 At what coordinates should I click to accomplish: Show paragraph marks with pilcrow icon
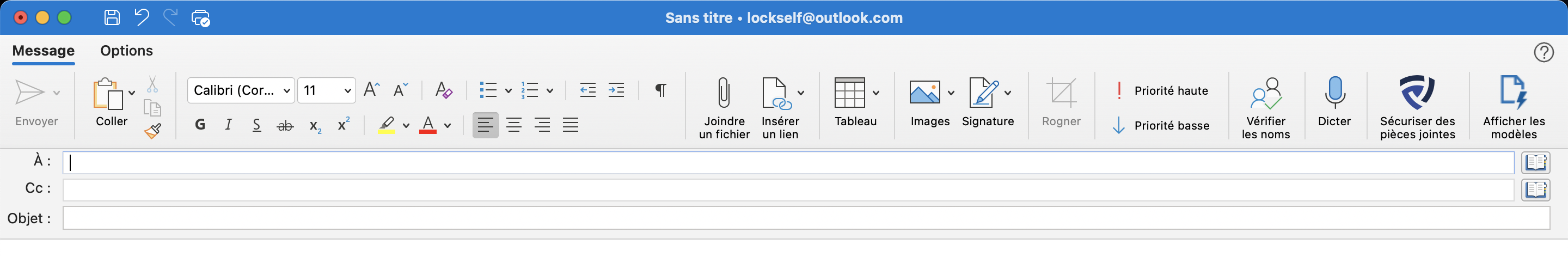tap(660, 90)
